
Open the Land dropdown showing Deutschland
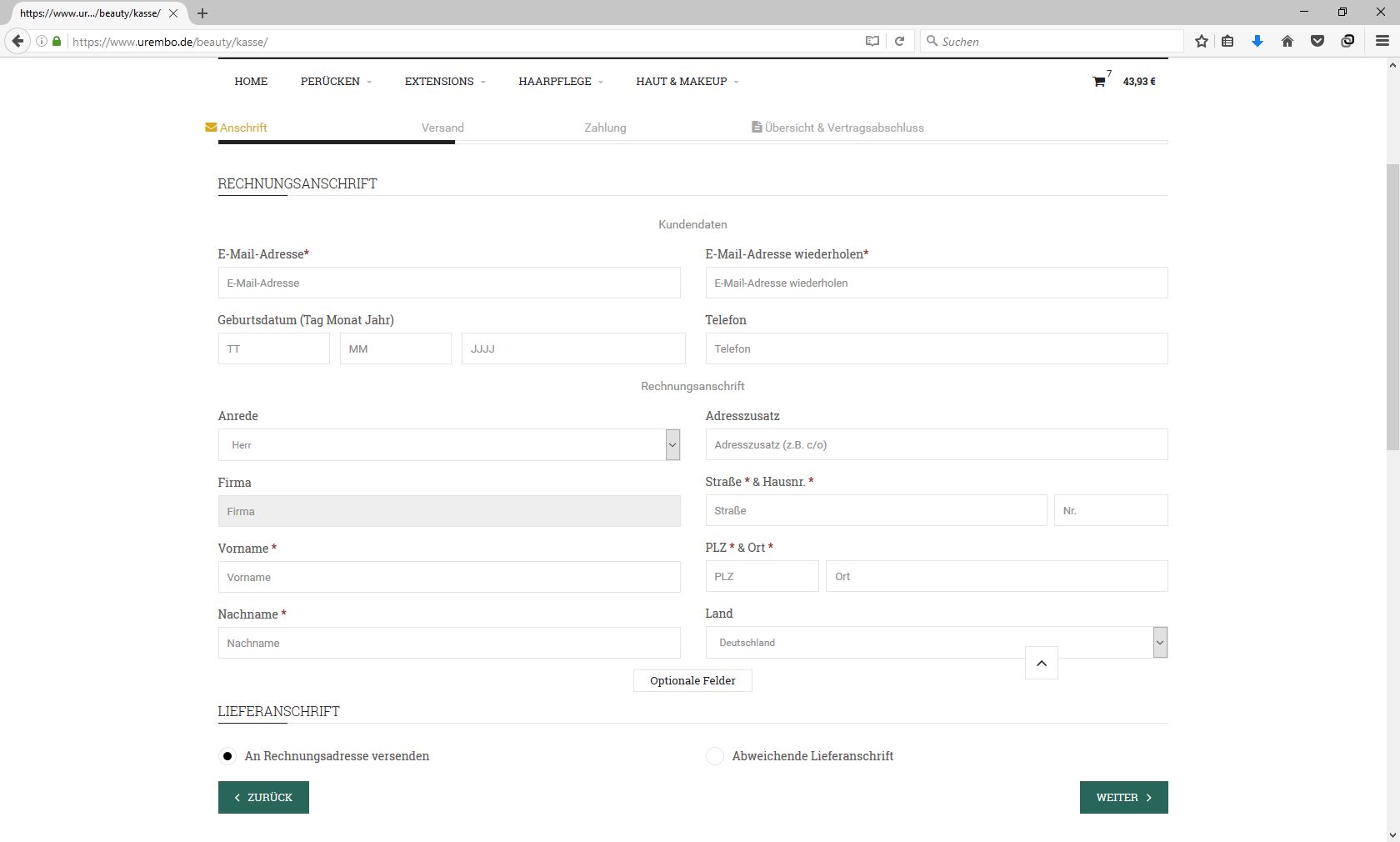click(937, 642)
